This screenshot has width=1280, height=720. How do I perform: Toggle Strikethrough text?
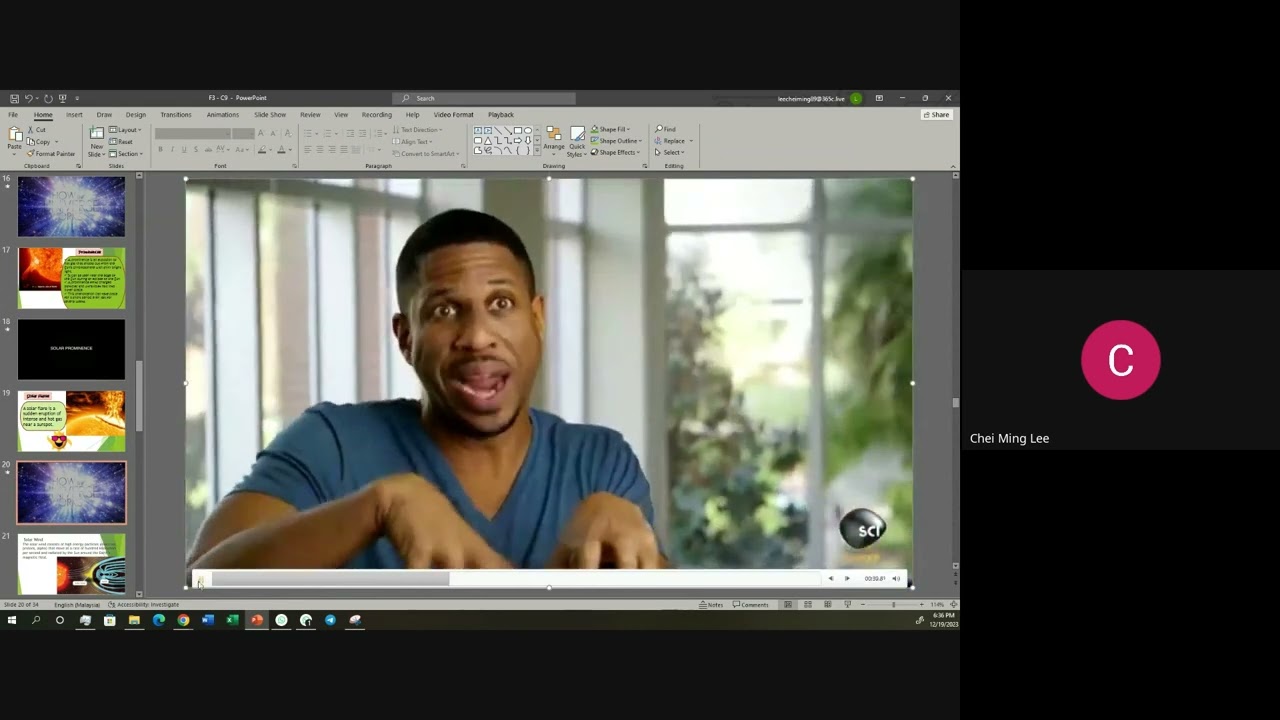pos(208,150)
